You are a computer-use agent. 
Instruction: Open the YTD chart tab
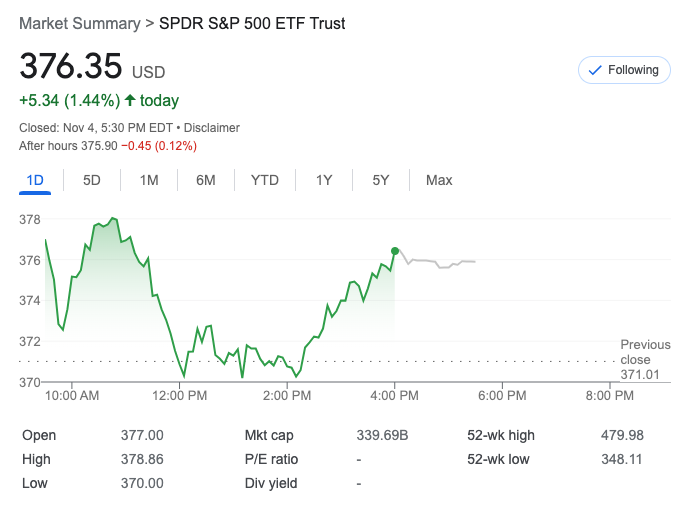[x=264, y=180]
